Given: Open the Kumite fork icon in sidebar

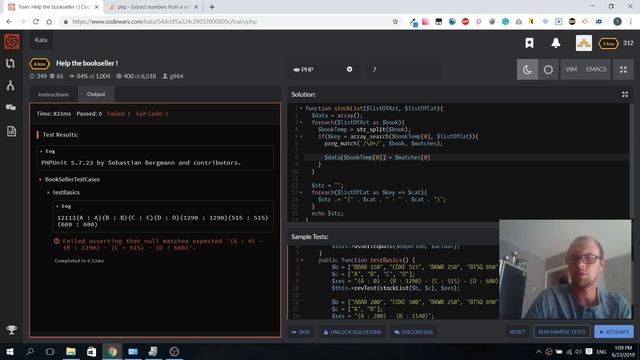Looking at the screenshot, I should (x=11, y=85).
